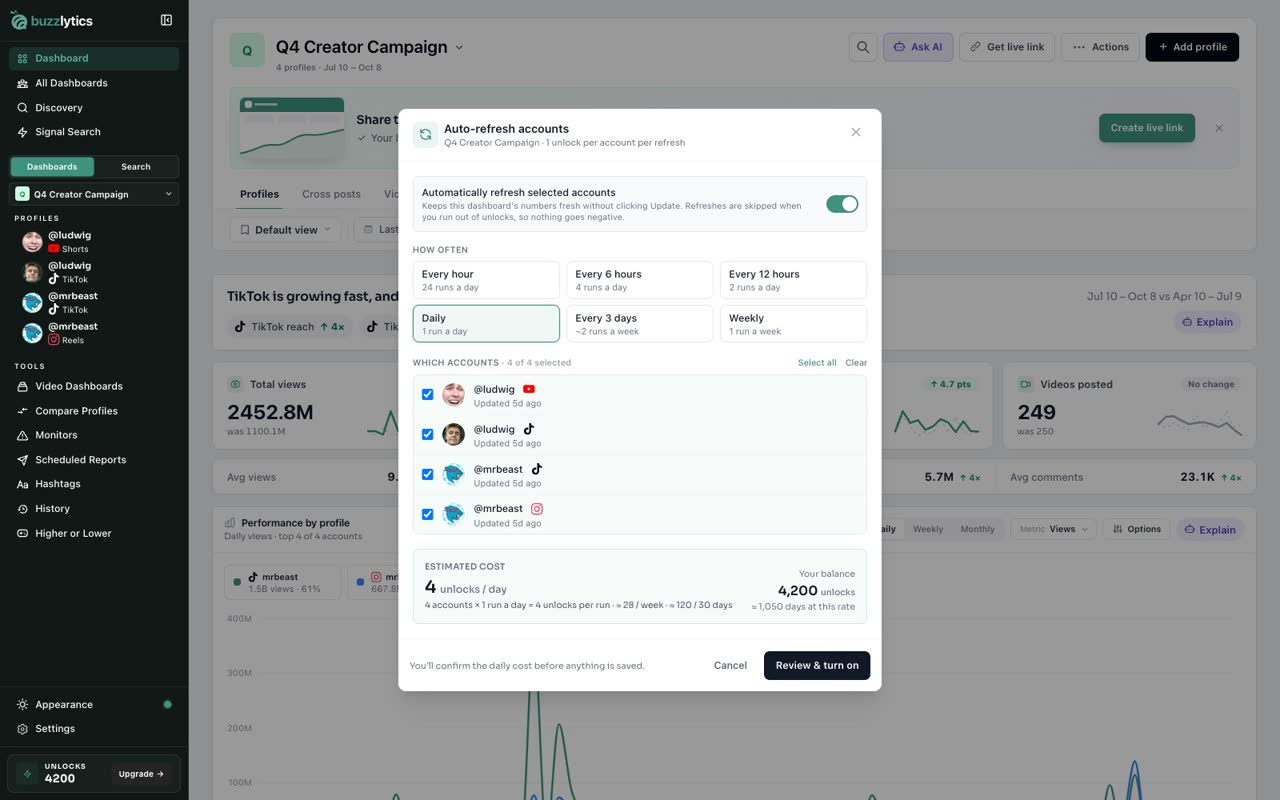Choose the Weekly frequency option
1280x800 pixels.
point(793,324)
